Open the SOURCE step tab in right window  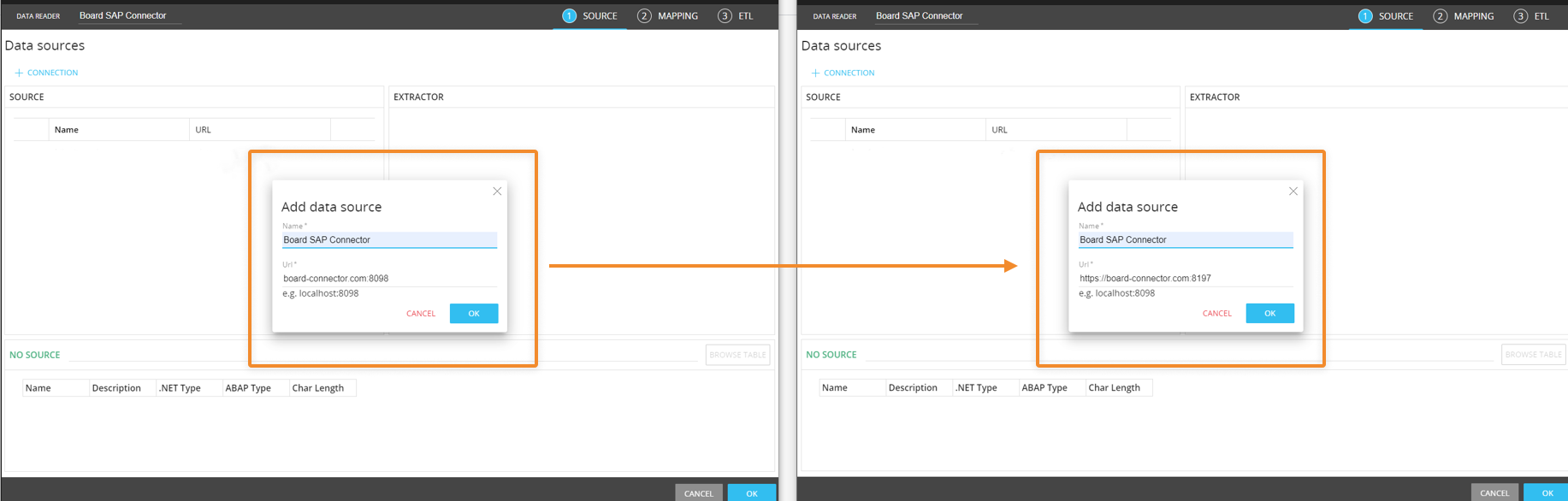1386,16
